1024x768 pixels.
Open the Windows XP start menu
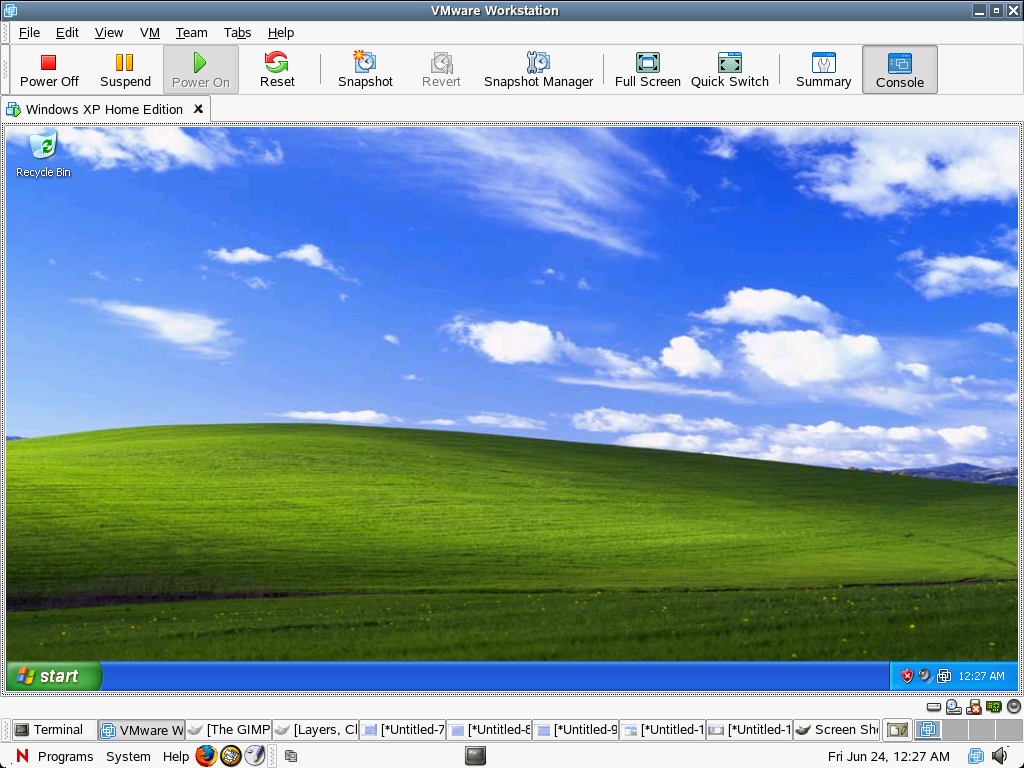pyautogui.click(x=54, y=676)
